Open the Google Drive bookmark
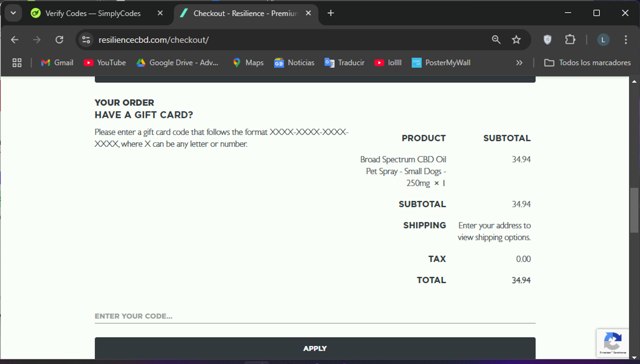Image resolution: width=640 pixels, height=364 pixels. (178, 62)
